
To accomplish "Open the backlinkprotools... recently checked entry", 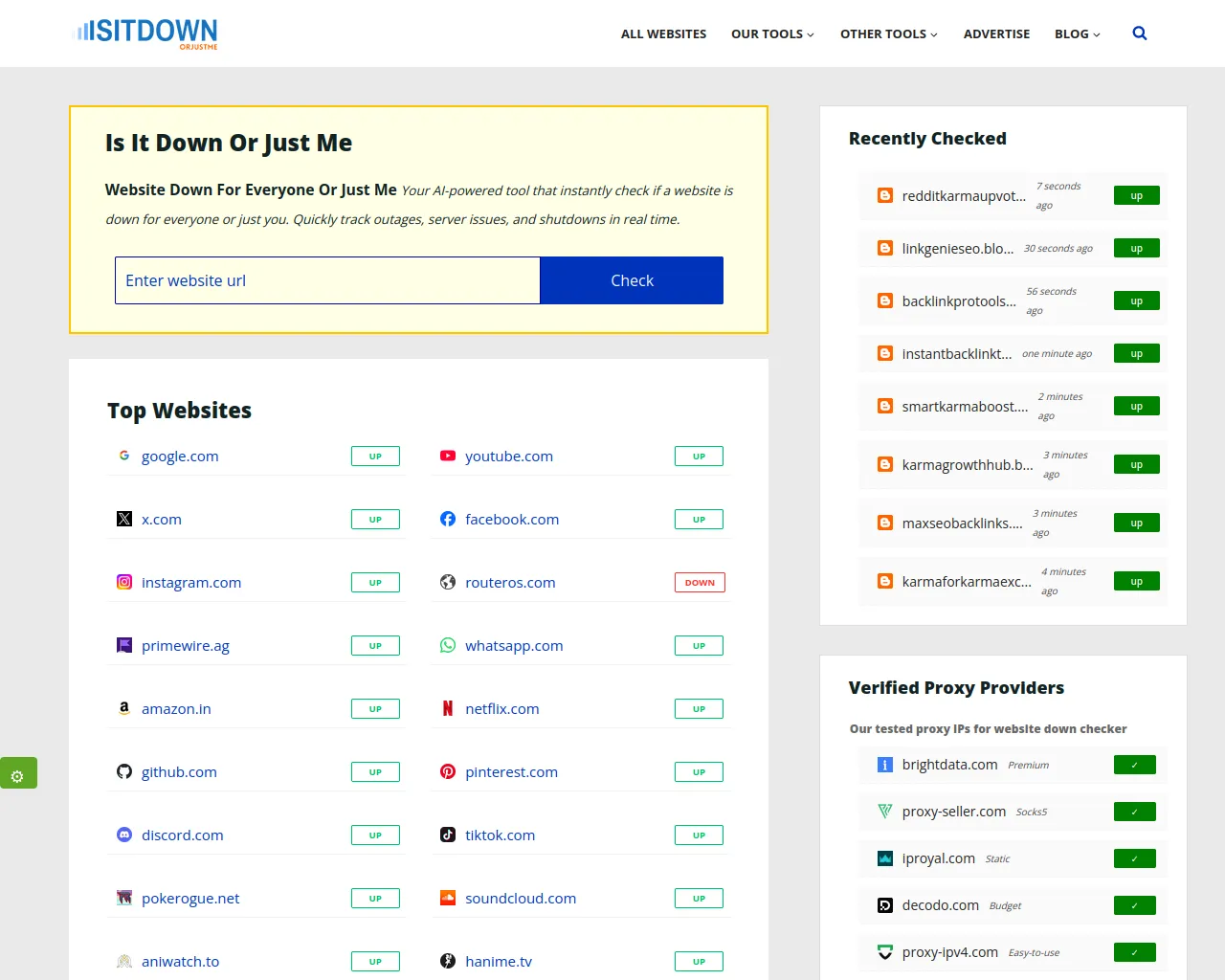I will tap(959, 301).
